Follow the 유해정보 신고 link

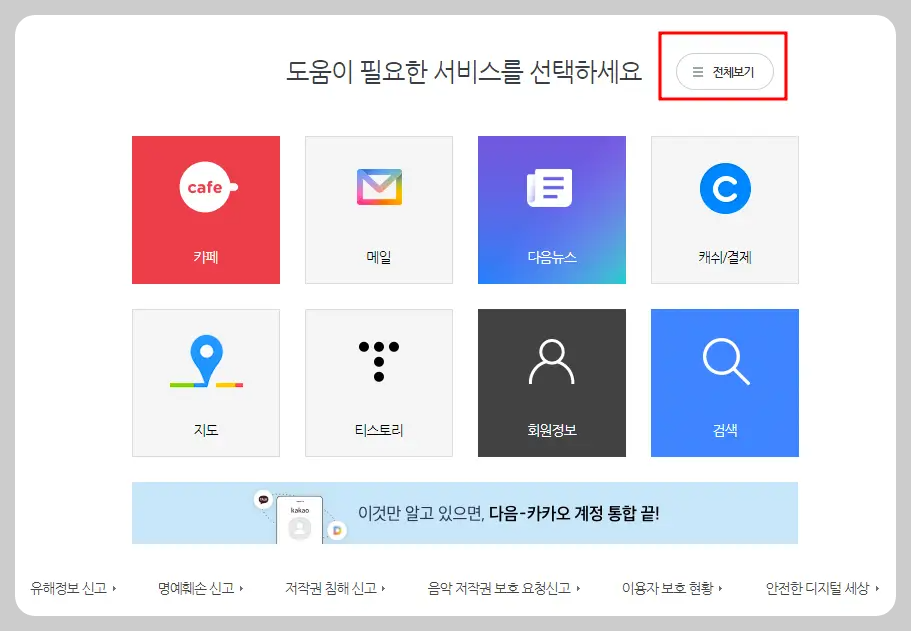[x=73, y=589]
